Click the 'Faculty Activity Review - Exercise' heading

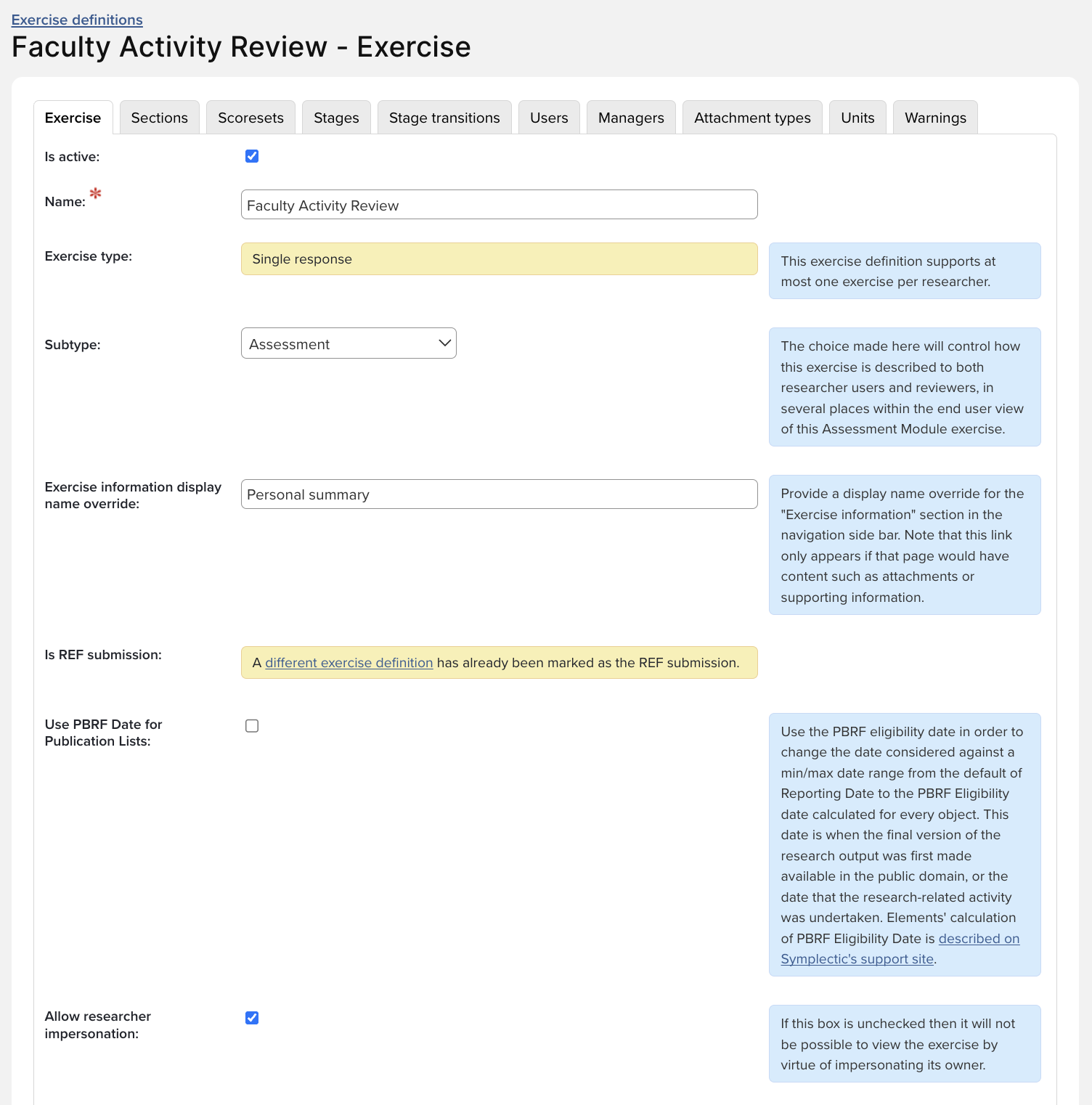[x=241, y=47]
